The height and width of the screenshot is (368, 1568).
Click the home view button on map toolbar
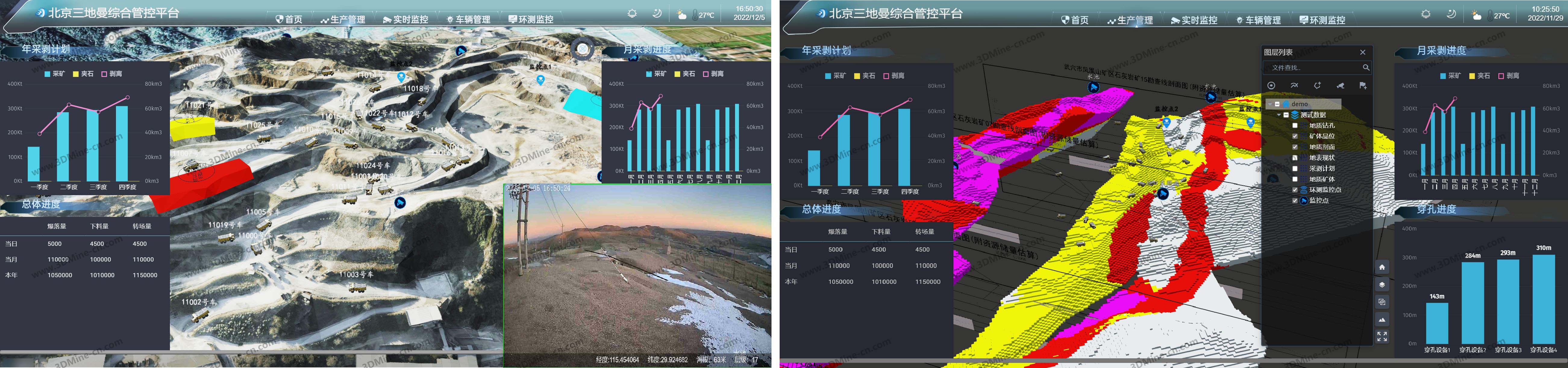coord(1382,267)
